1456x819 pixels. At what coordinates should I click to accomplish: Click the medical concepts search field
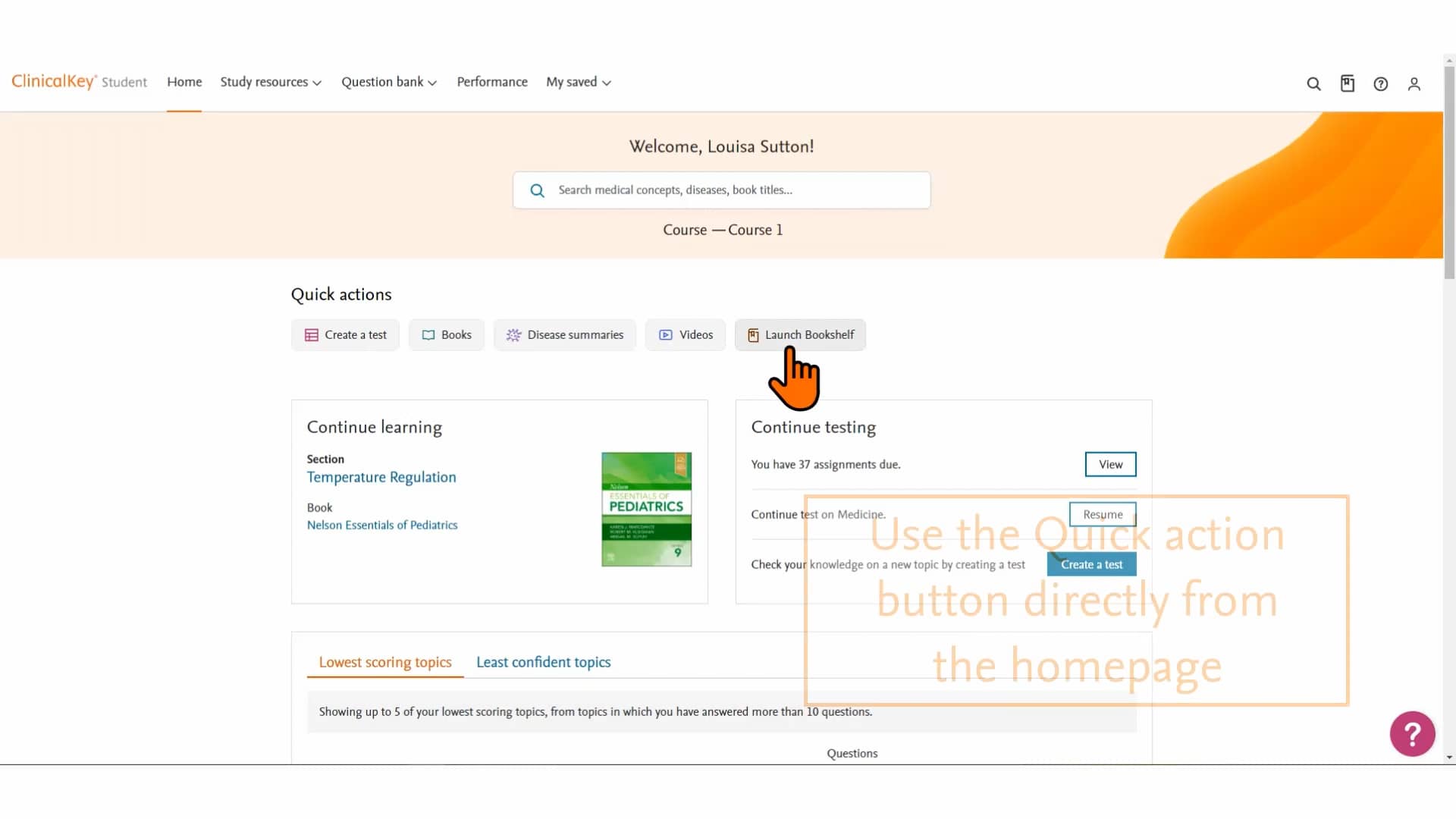[x=721, y=190]
